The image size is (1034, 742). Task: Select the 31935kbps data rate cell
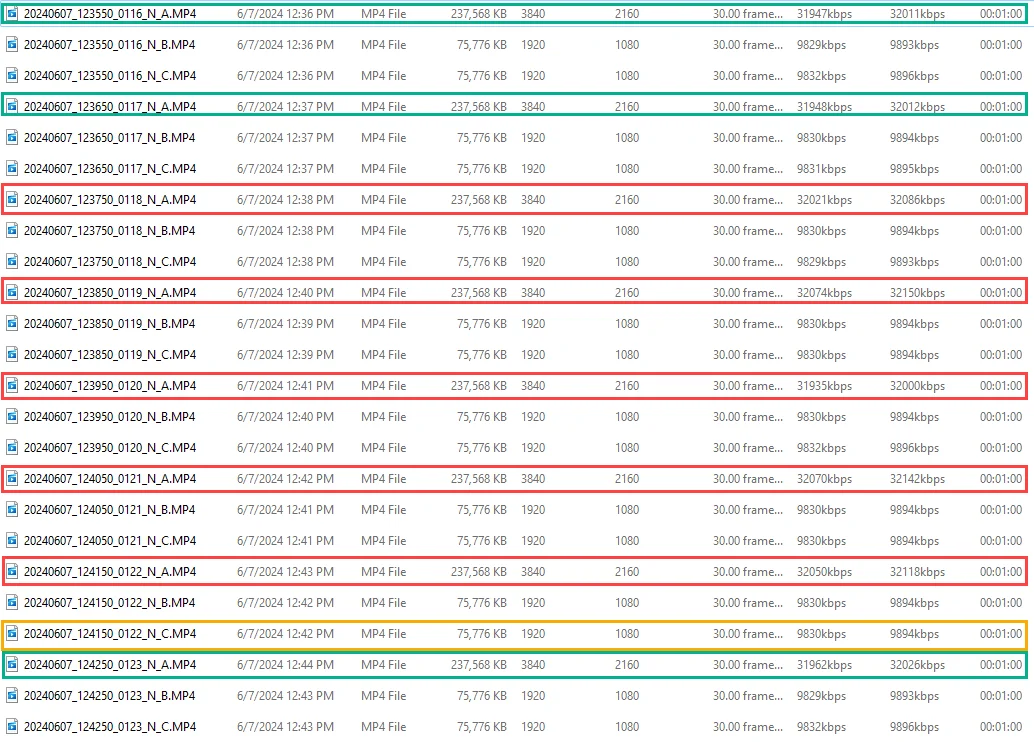(824, 386)
